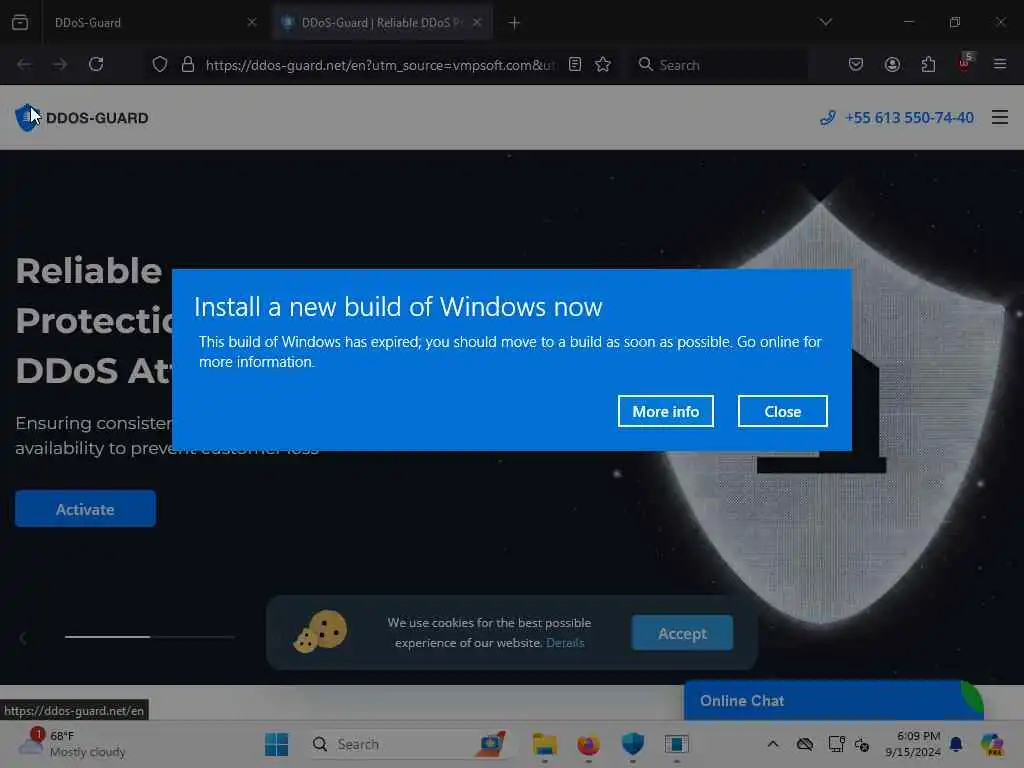Open the Firefox application menu
The image size is (1024, 768).
point(1000,64)
